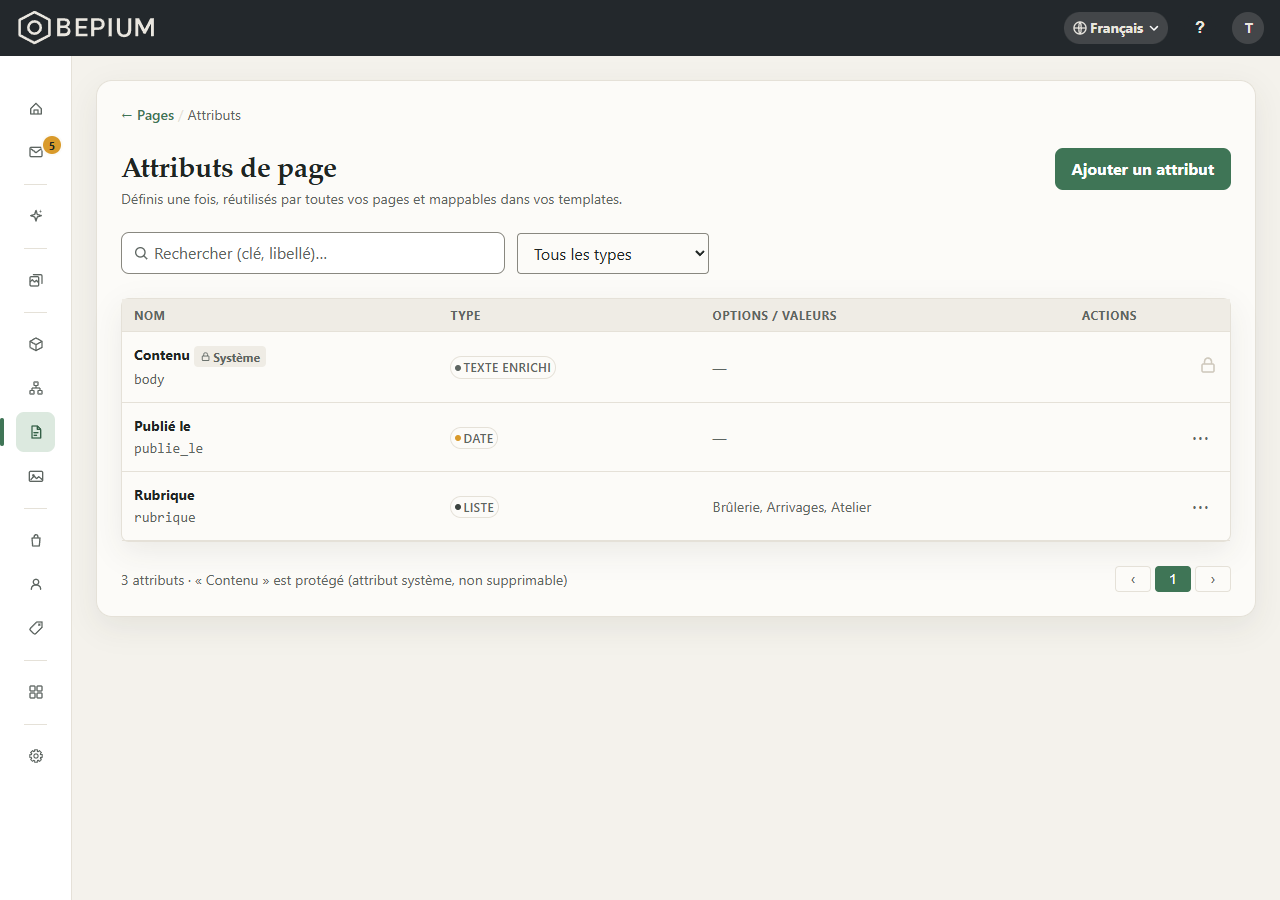Open the shopping bag orders icon

click(36, 540)
